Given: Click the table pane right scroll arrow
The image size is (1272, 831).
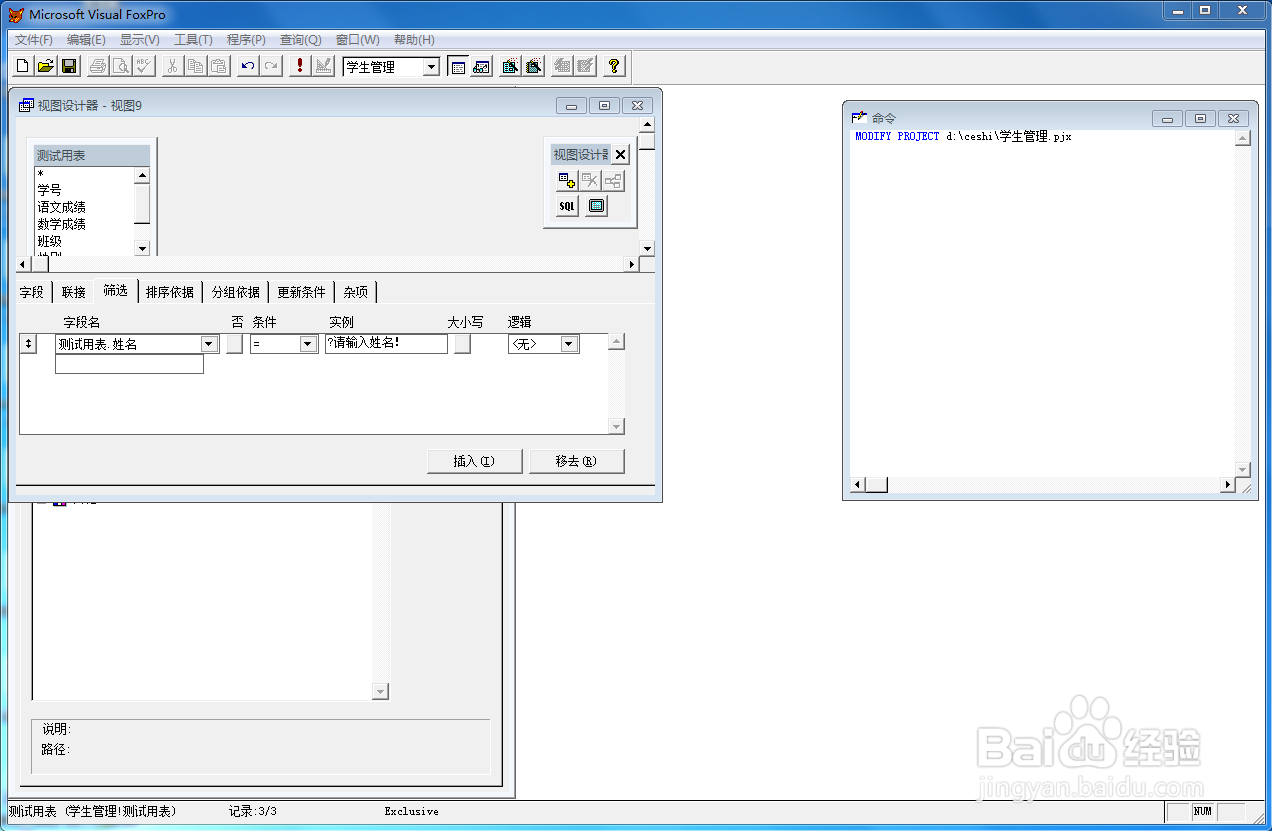Looking at the screenshot, I should [x=632, y=265].
